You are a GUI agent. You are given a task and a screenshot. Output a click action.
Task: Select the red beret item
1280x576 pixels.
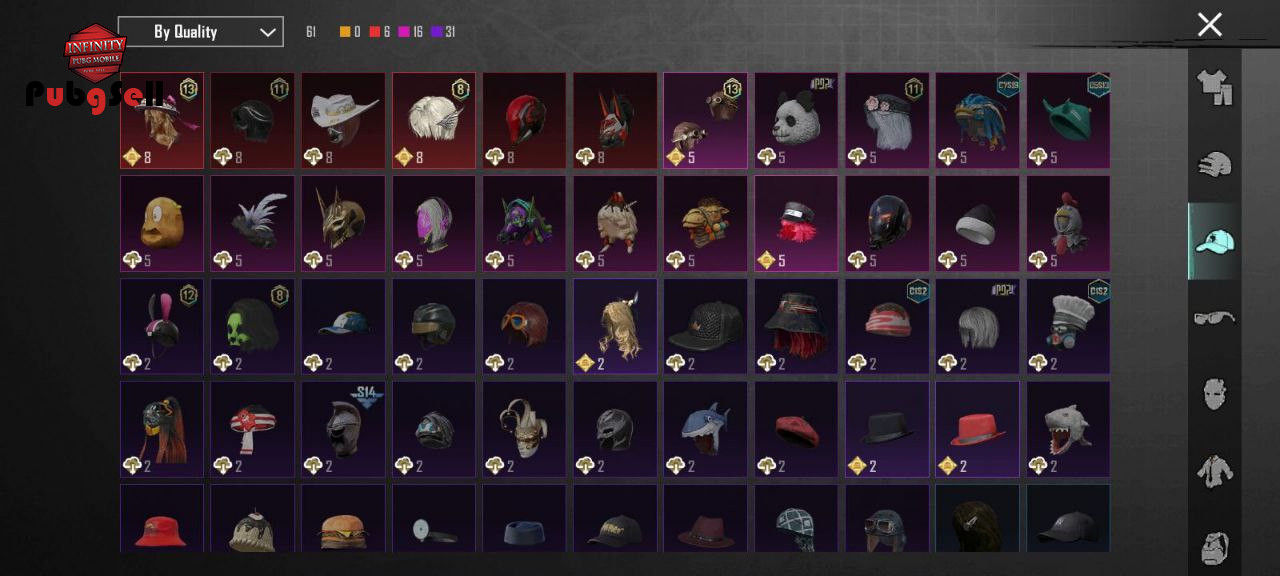796,429
